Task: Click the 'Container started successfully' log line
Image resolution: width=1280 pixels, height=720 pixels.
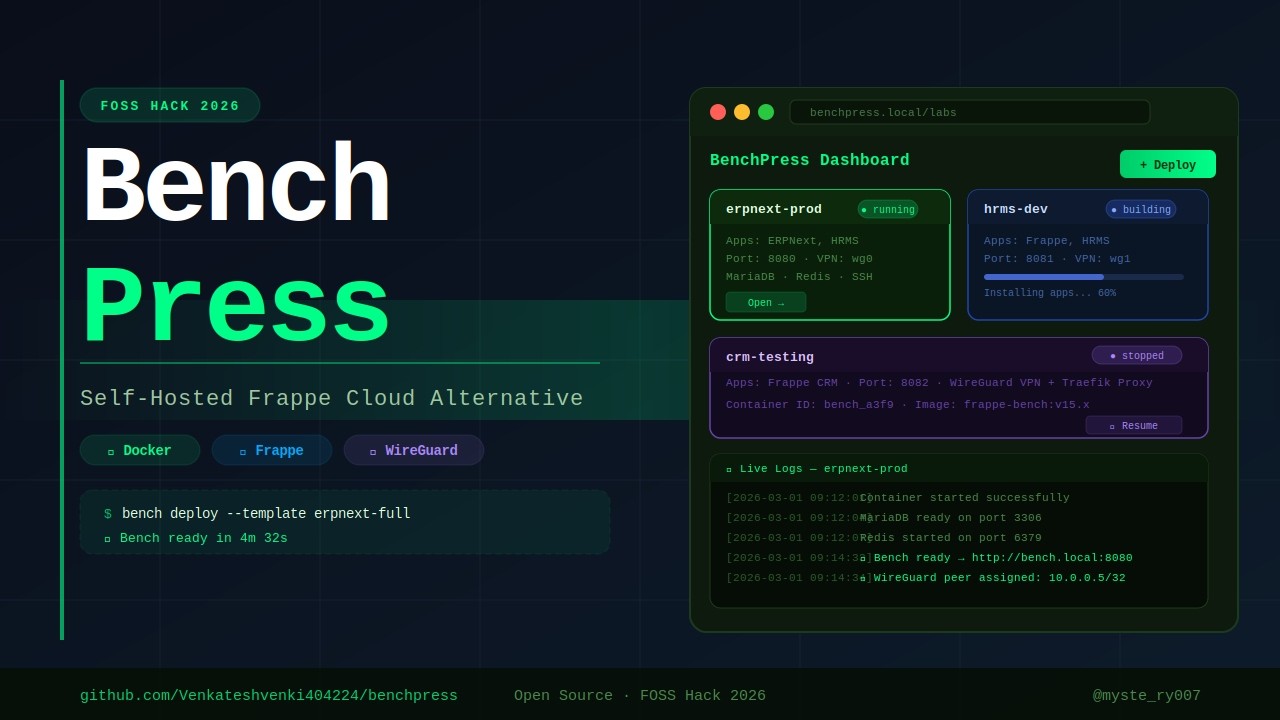Action: tap(965, 497)
